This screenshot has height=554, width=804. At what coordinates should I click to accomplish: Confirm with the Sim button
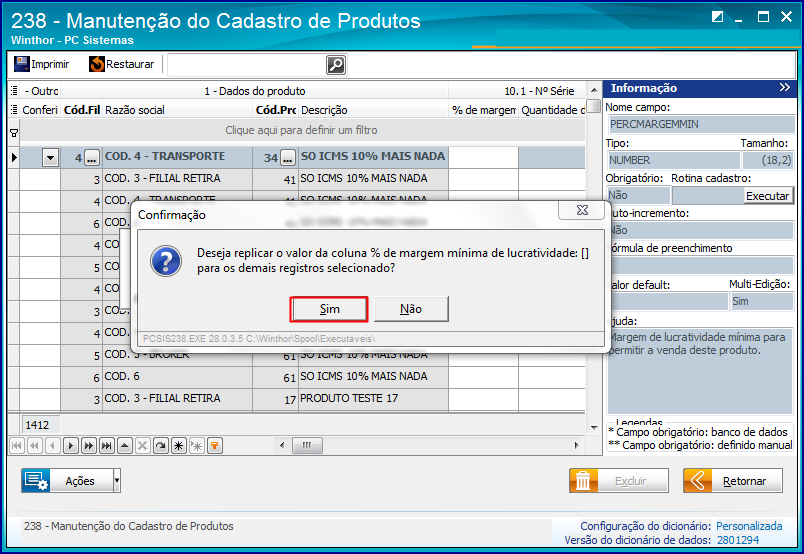click(x=329, y=309)
